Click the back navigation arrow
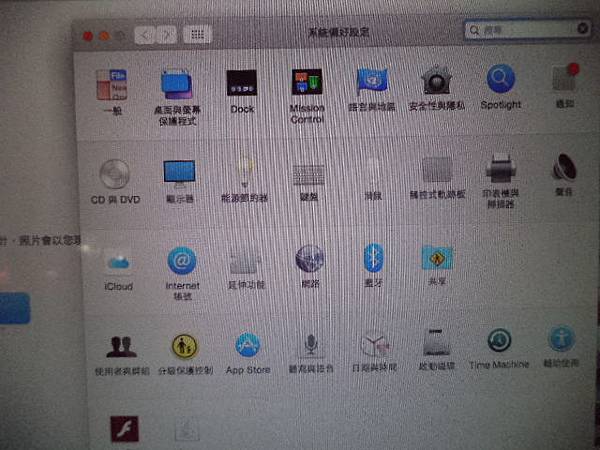Viewport: 600px width, 450px height. click(145, 36)
